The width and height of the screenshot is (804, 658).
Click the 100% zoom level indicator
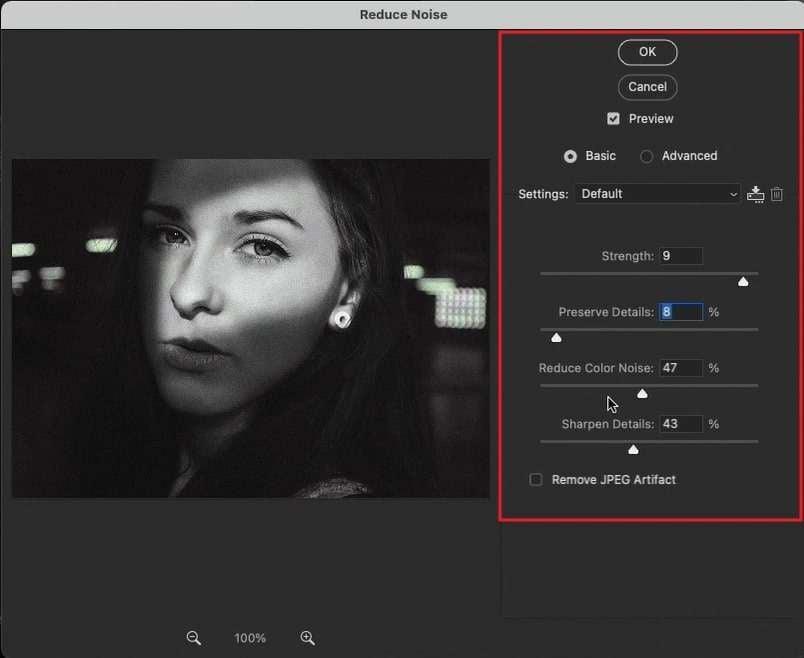click(x=250, y=637)
